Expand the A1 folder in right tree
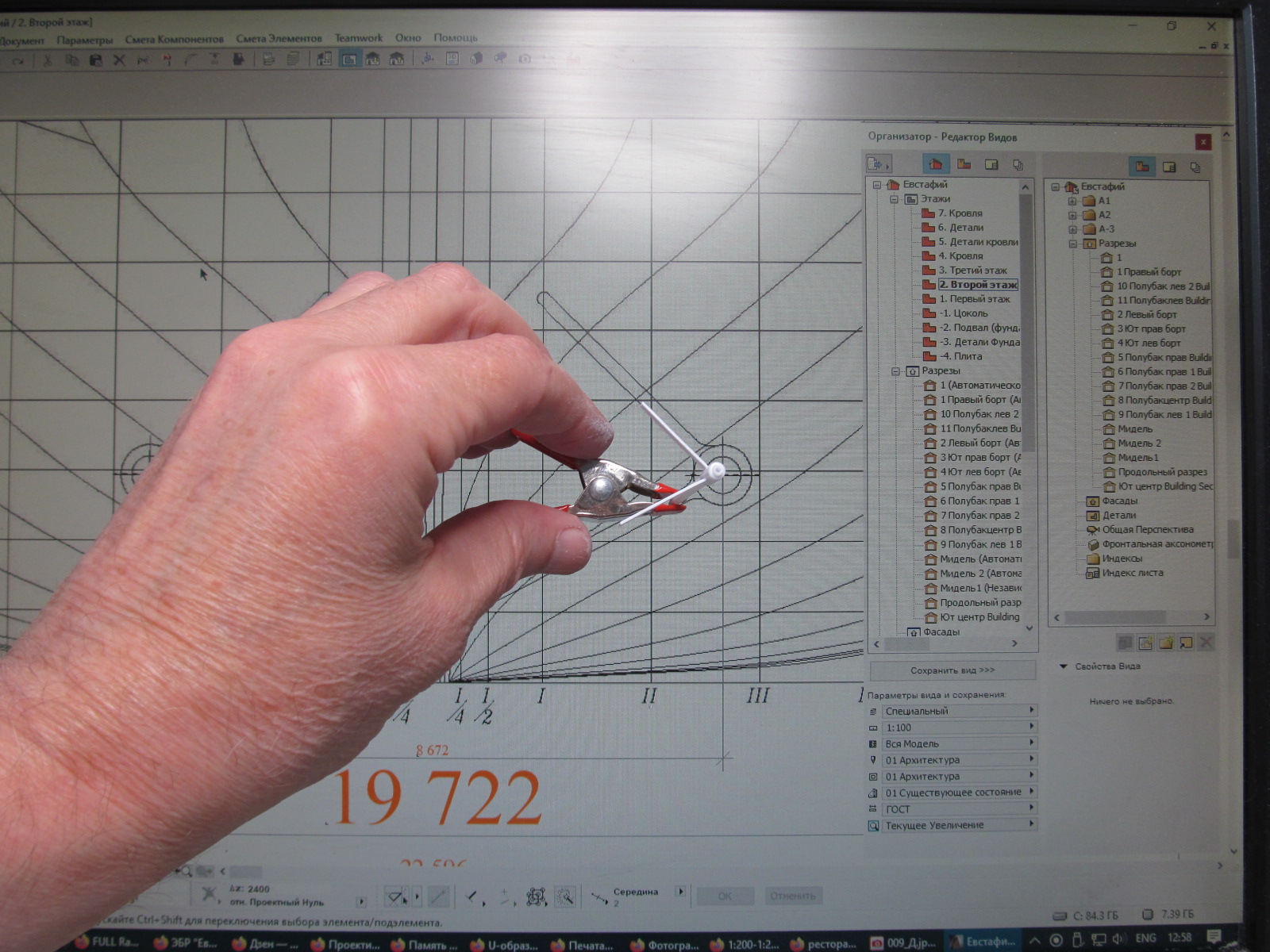This screenshot has width=1270, height=952. click(1072, 201)
